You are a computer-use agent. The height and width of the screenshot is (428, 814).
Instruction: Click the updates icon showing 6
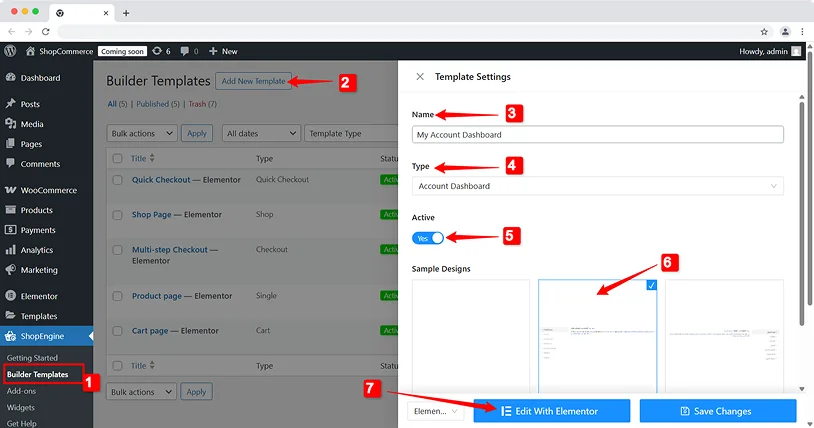[x=157, y=51]
